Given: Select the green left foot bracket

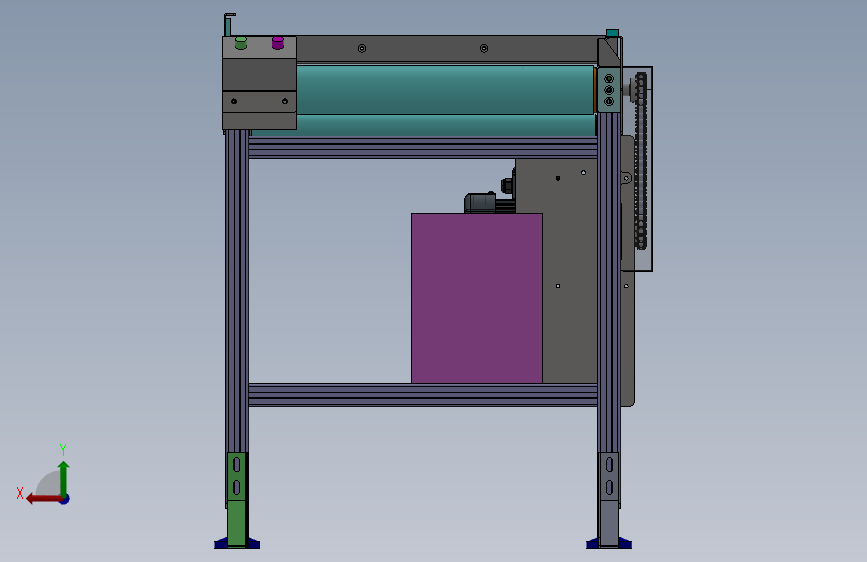Looking at the screenshot, I should click(237, 499).
